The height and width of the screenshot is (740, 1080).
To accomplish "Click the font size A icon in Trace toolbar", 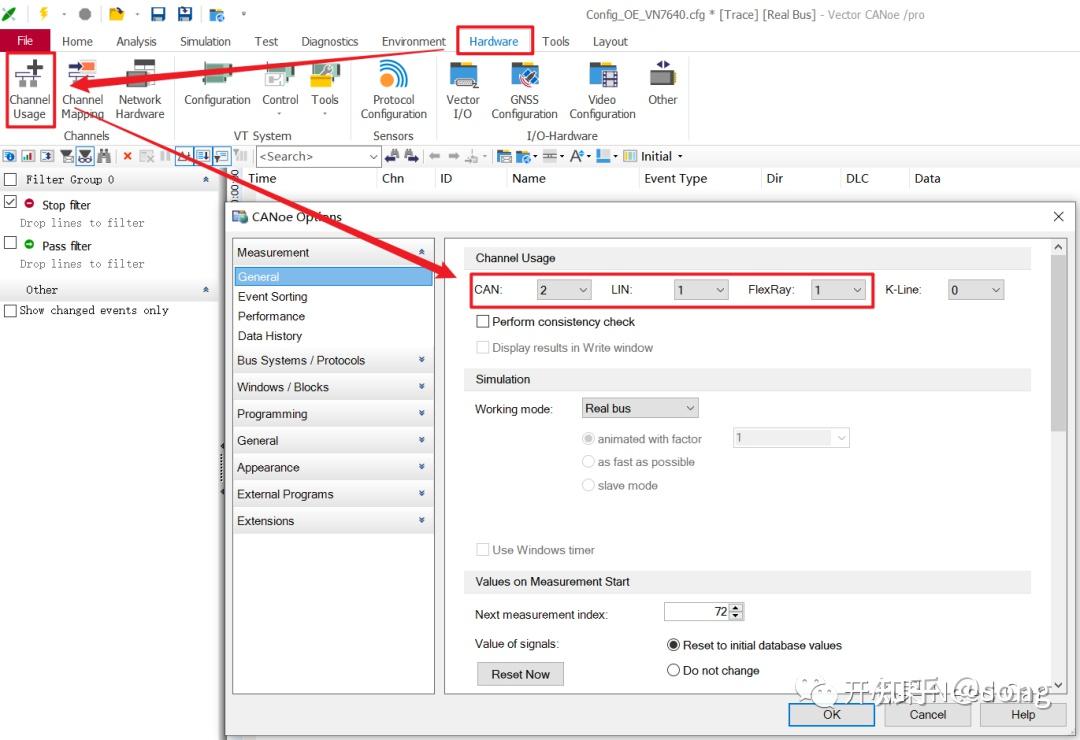I will click(x=577, y=156).
